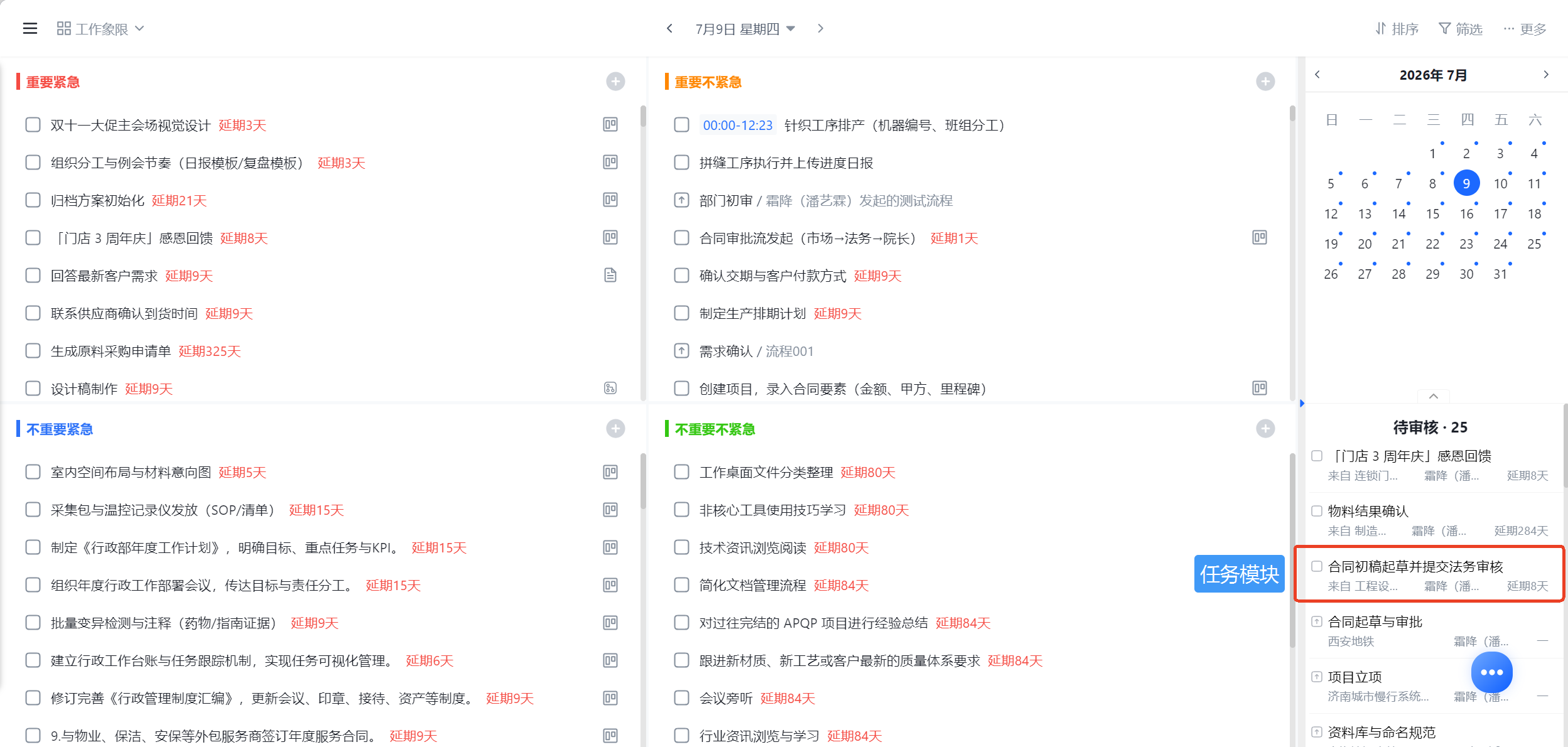Screen dimensions: 1568x747
Task: Click approval icon for 合同起草与审批
Action: pos(1317,621)
